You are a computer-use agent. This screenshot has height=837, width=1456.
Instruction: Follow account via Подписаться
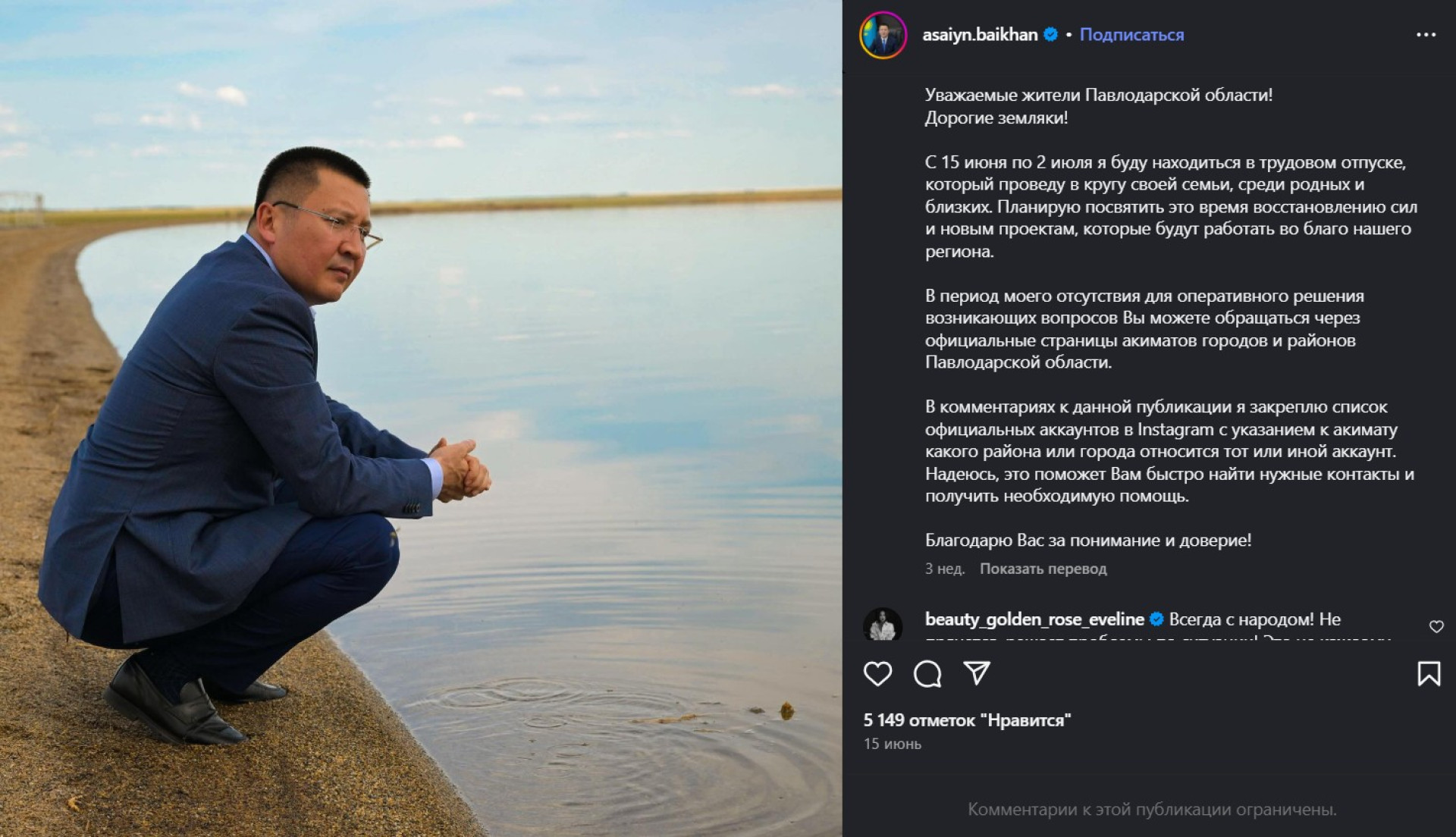(1131, 35)
